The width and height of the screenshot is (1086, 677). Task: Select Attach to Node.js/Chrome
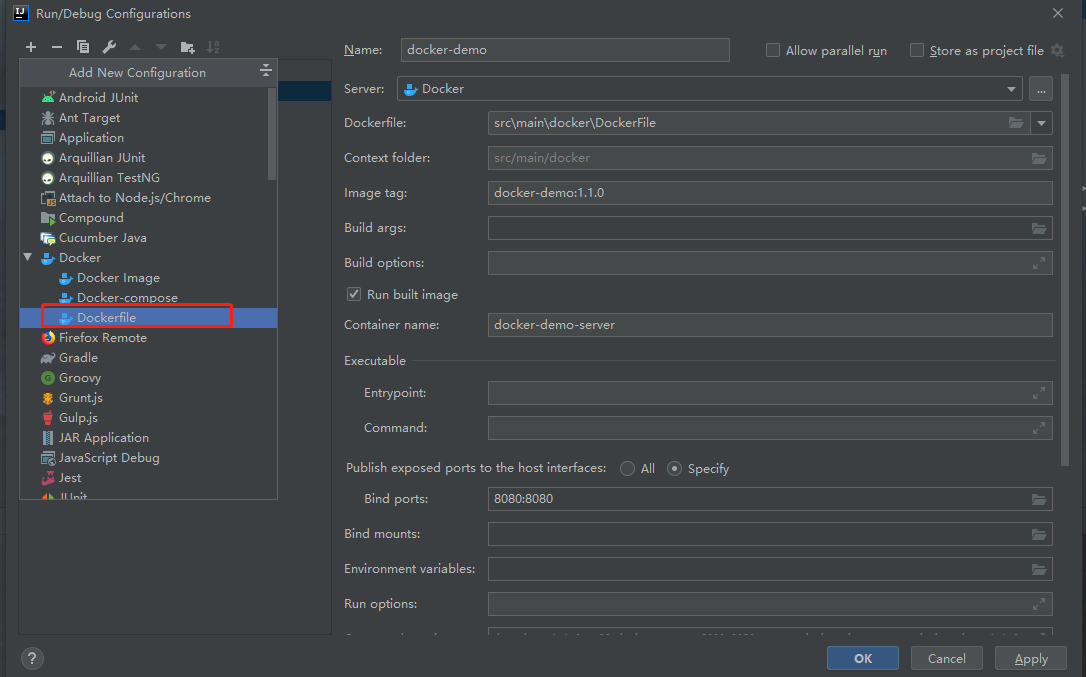point(126,197)
